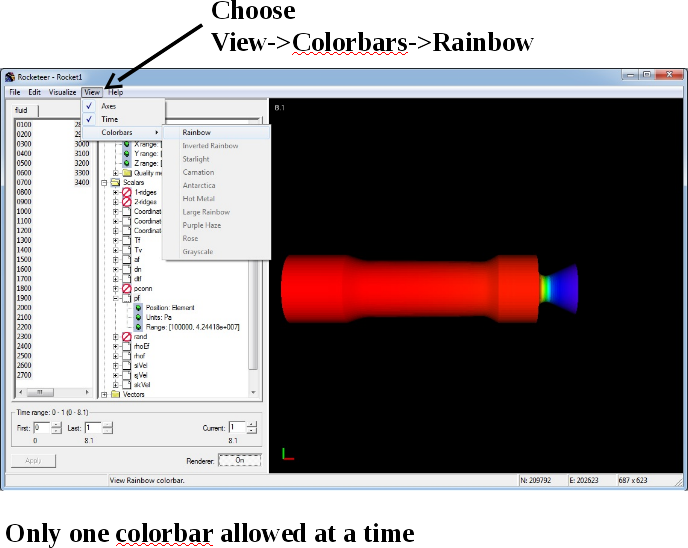Screen dimensions: 688x548
Task: Expand the 1-ridges tree node
Action: tap(116, 193)
